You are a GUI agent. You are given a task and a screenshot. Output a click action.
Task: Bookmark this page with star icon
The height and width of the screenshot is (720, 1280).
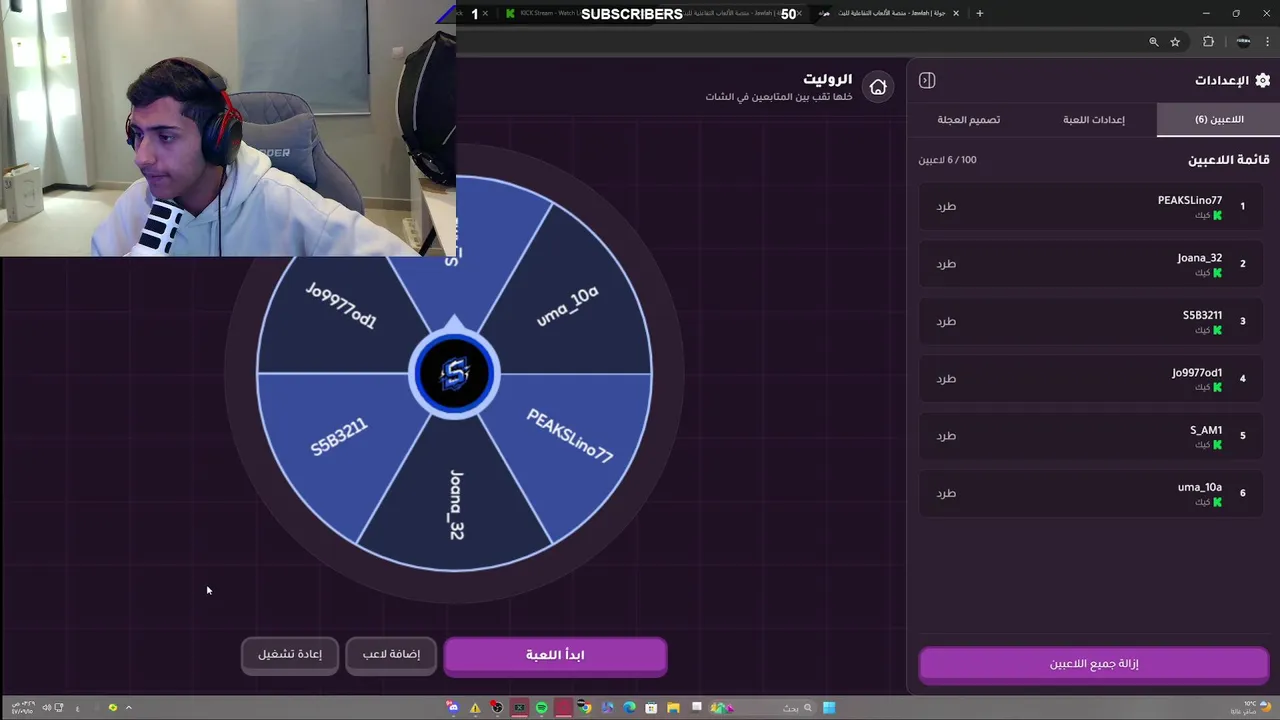click(1175, 42)
